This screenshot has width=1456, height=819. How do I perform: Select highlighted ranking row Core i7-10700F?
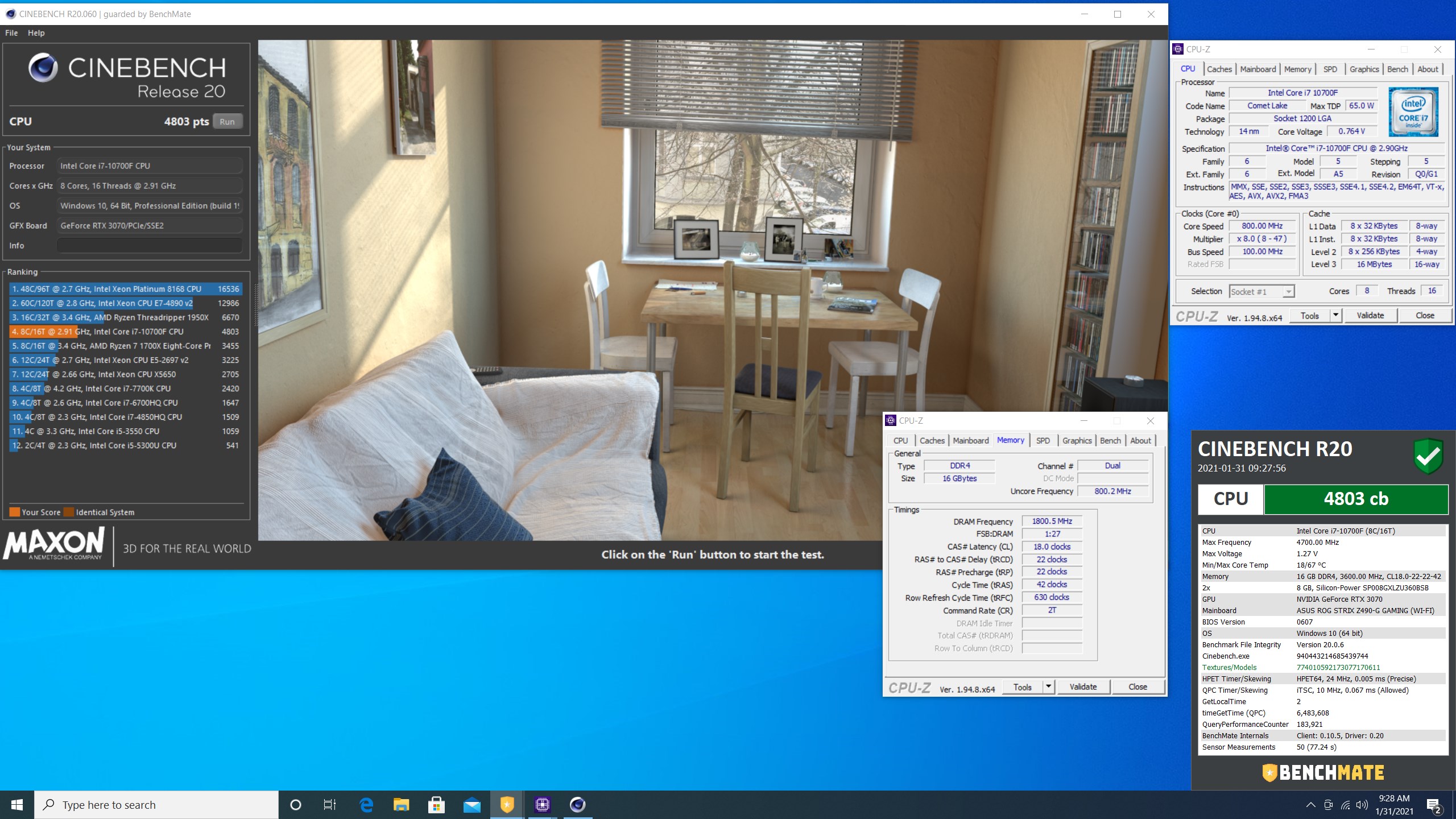tap(126, 332)
